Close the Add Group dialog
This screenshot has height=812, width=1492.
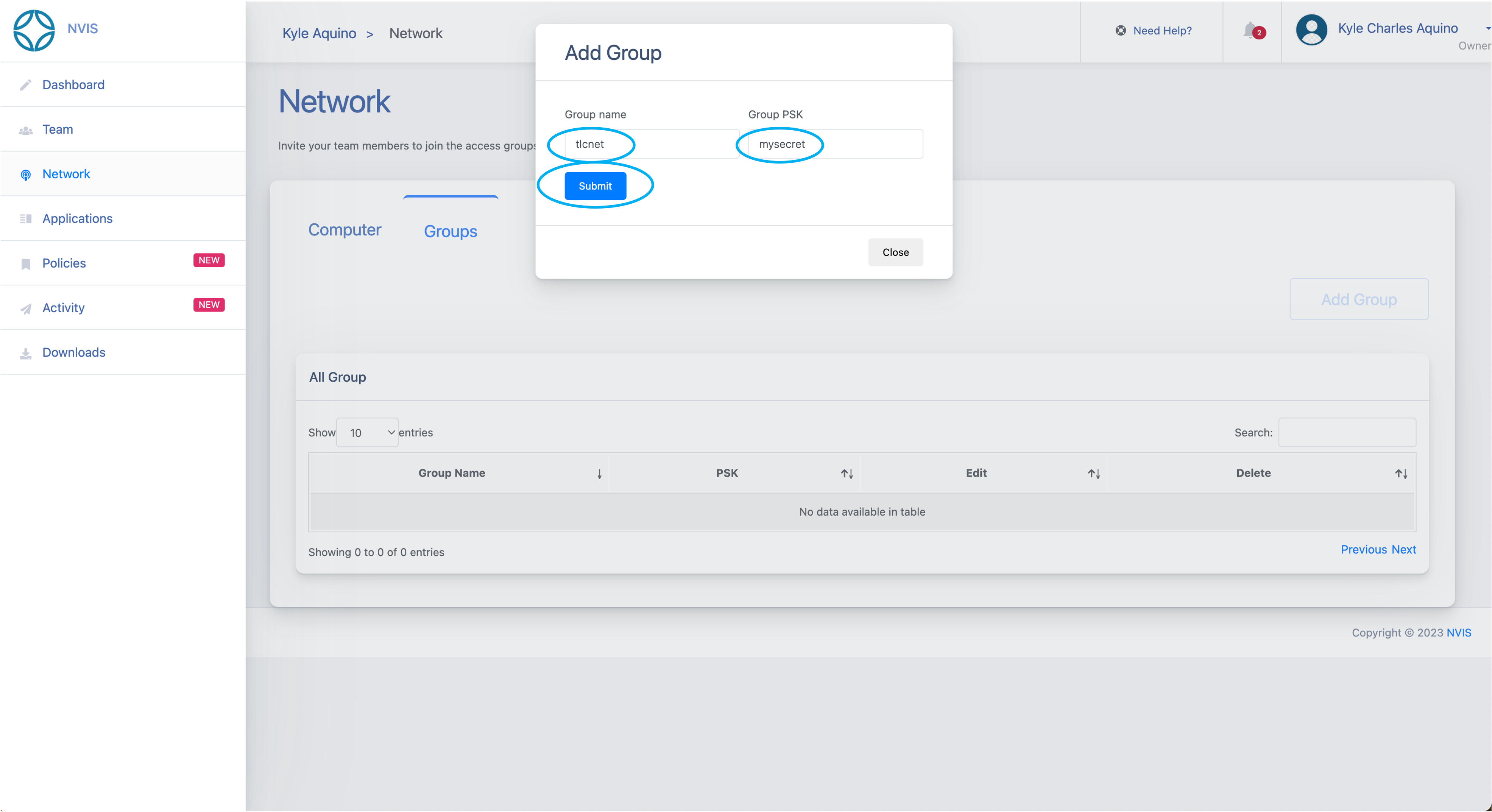click(895, 252)
